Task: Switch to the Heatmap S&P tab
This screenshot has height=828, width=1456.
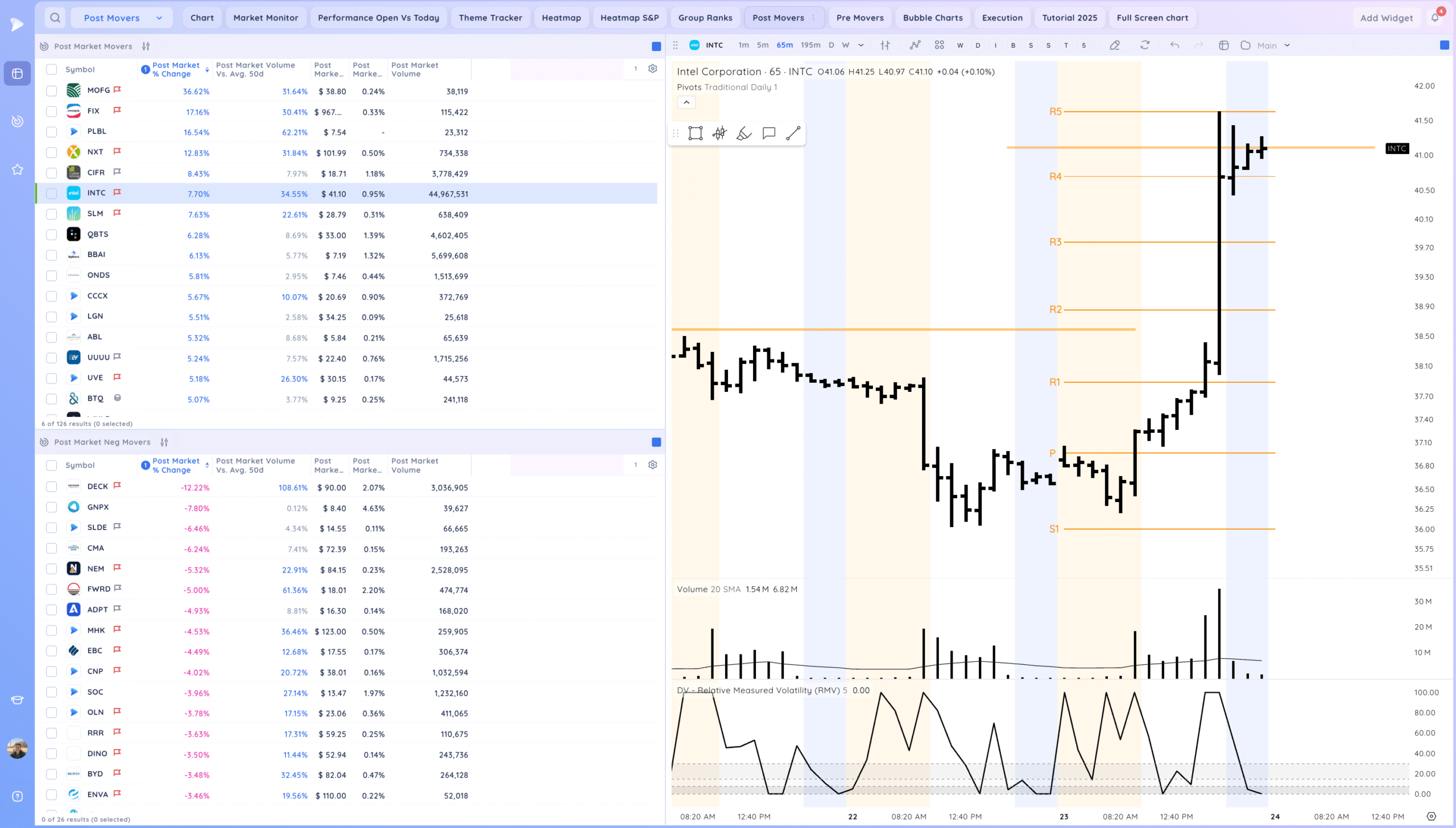Action: click(x=629, y=18)
